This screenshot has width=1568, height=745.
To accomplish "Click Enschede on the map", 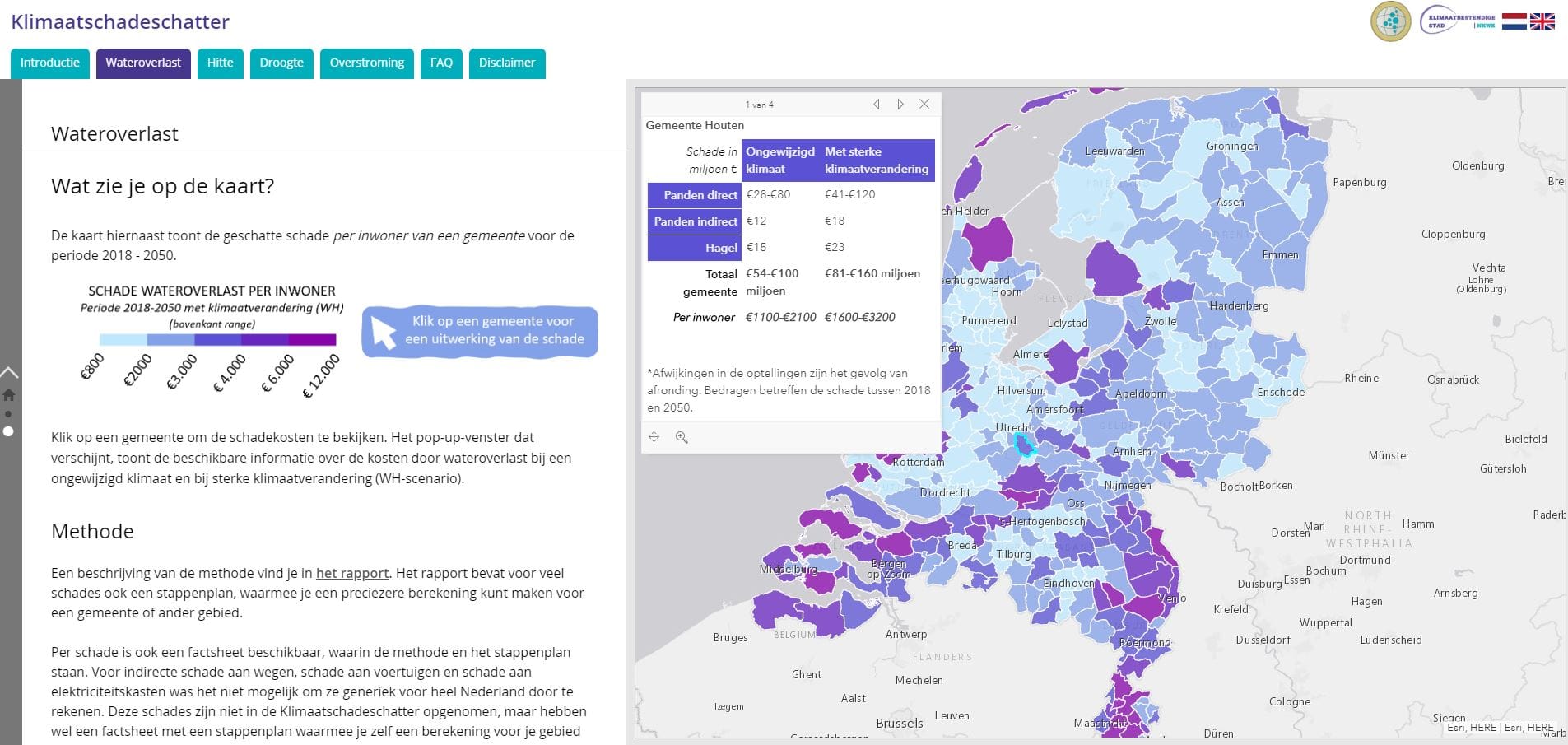I will (x=1281, y=392).
